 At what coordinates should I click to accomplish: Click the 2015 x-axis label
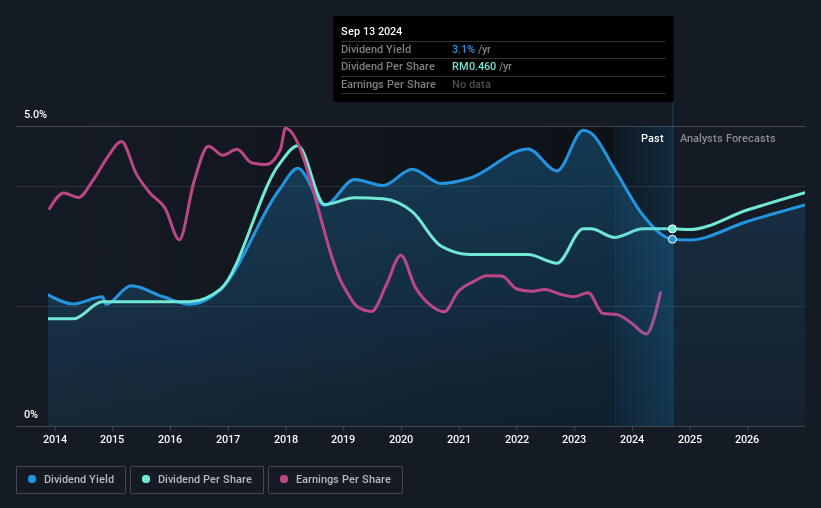click(112, 439)
